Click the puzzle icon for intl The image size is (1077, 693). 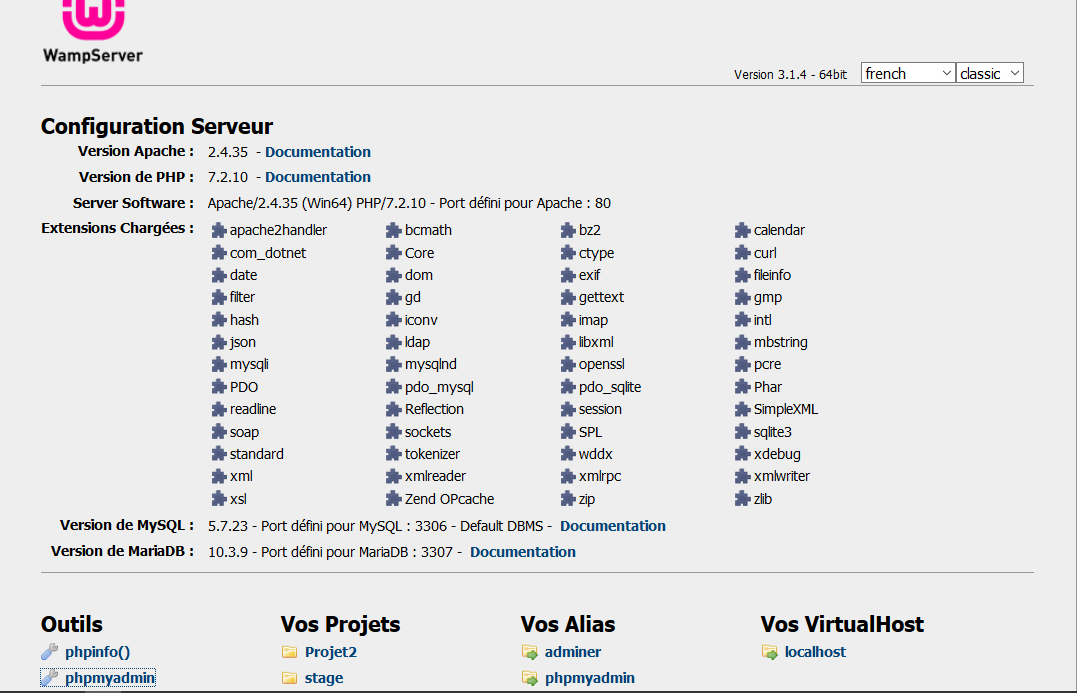coord(742,320)
